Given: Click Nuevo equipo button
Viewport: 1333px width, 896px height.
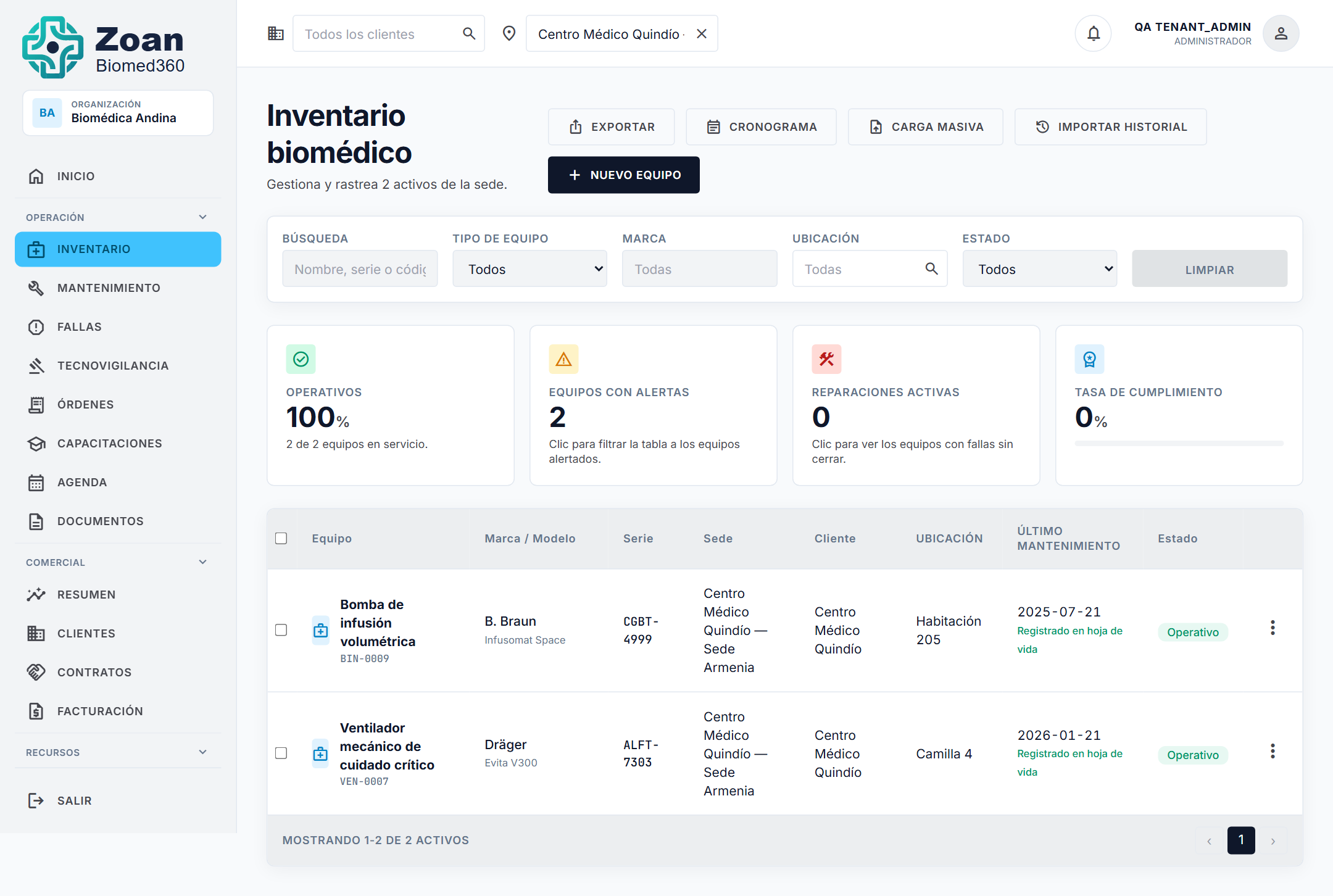Looking at the screenshot, I should (x=623, y=175).
